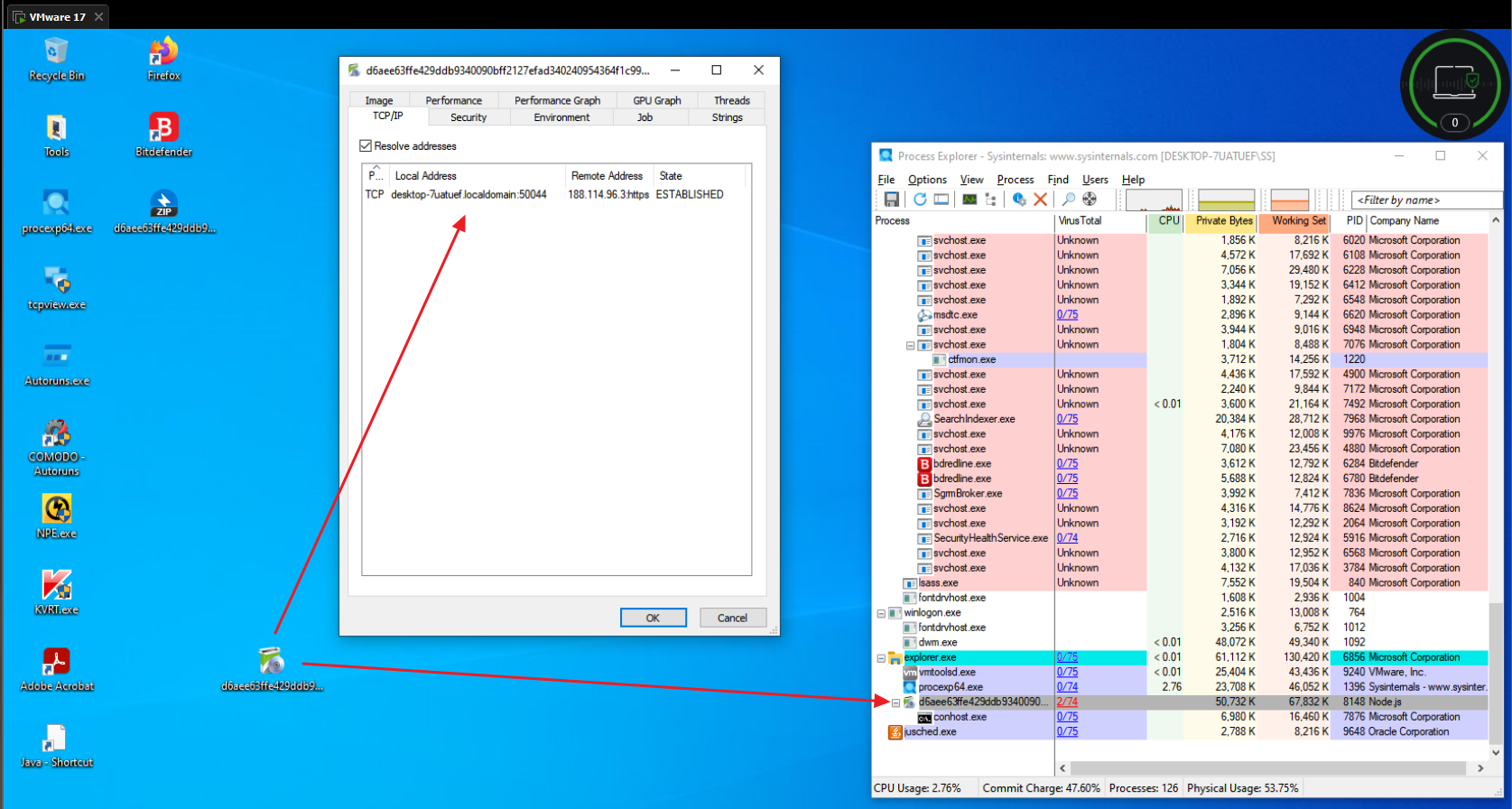
Task: Select the Java - Shortcut desktop icon
Action: (x=56, y=746)
